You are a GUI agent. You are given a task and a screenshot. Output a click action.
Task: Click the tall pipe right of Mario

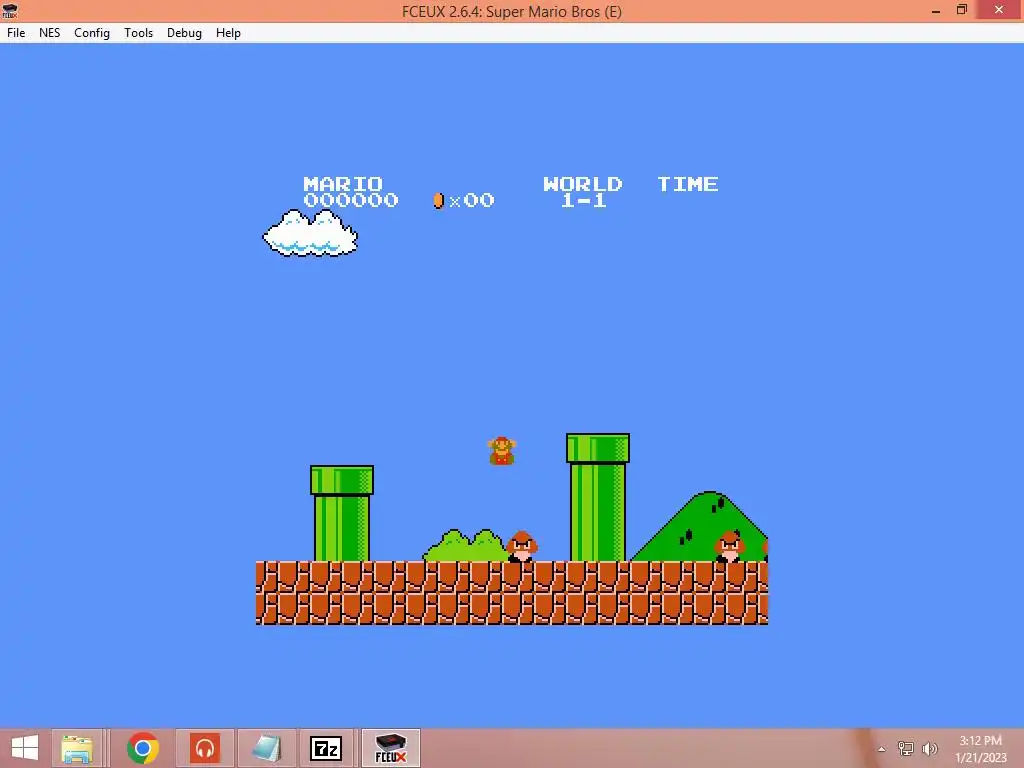(x=598, y=497)
